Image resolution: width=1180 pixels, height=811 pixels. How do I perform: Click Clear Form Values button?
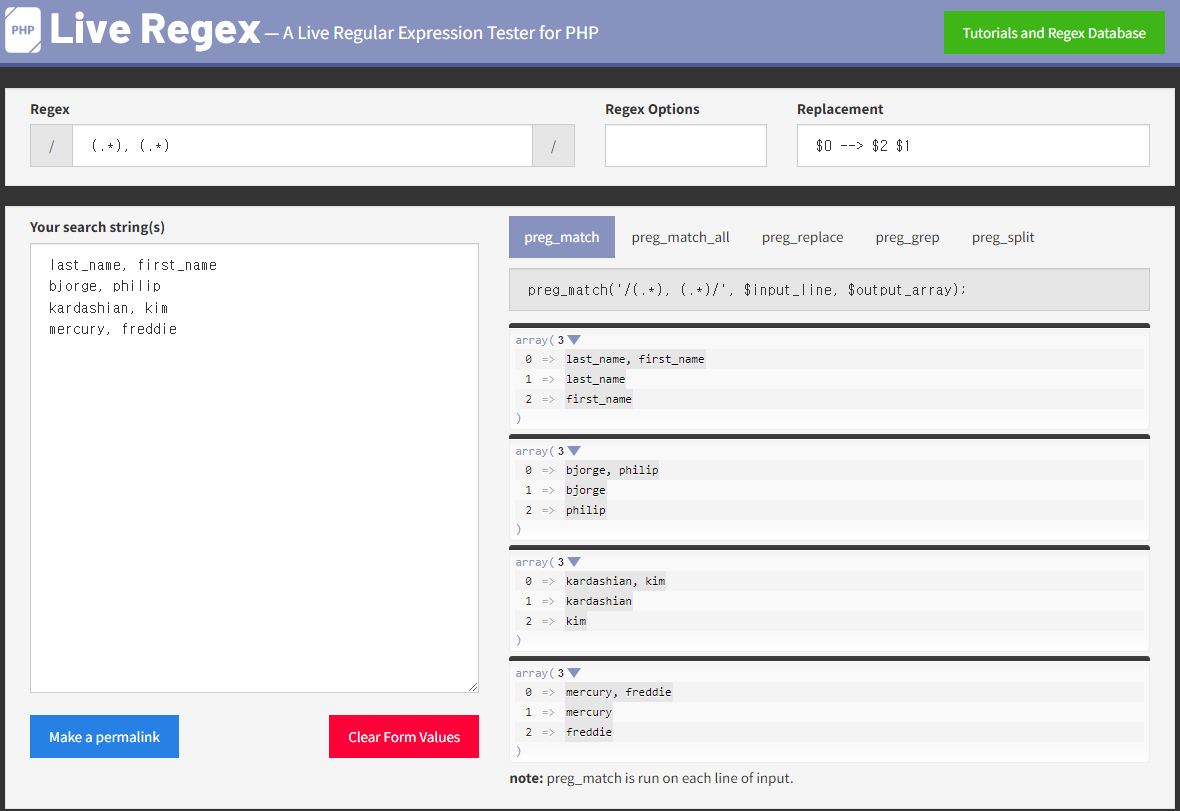pyautogui.click(x=403, y=737)
